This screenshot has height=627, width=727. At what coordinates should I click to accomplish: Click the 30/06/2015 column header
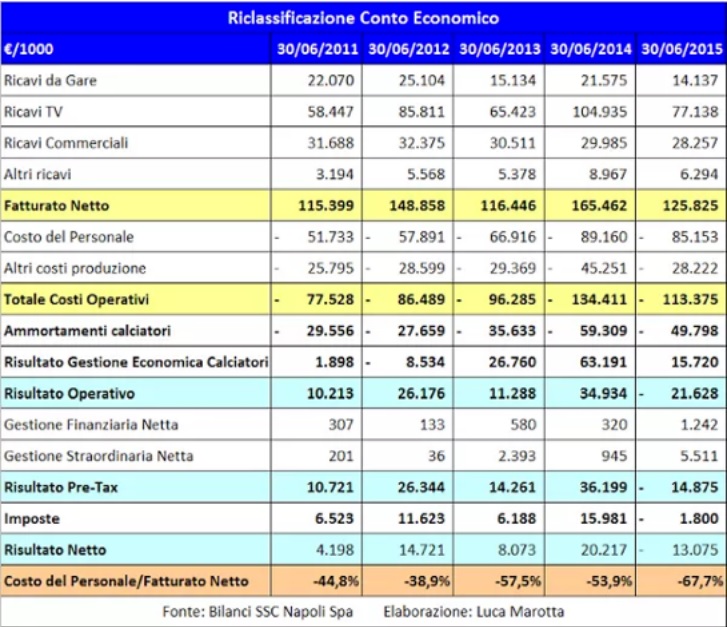(682, 49)
